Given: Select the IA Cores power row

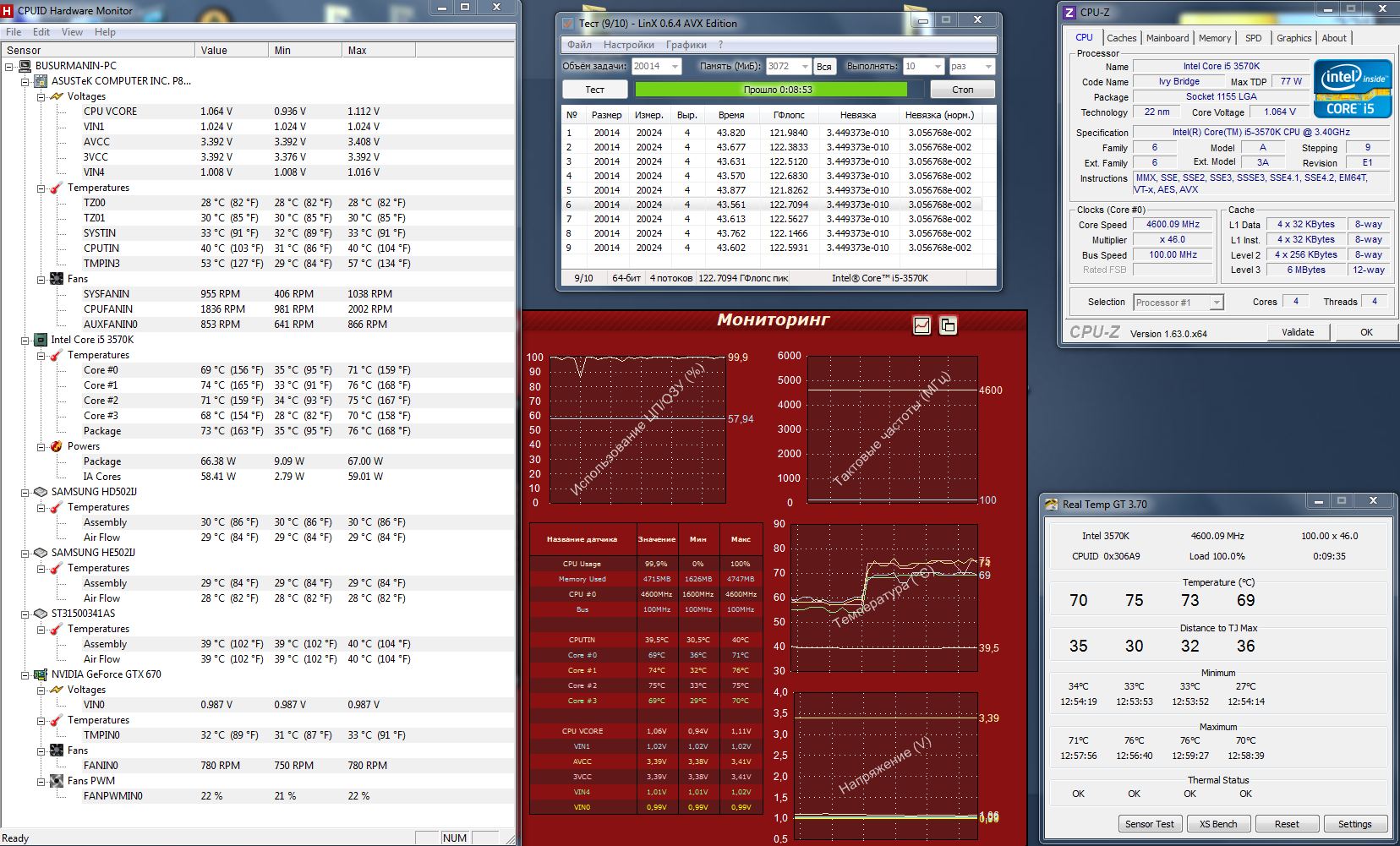Looking at the screenshot, I should (x=258, y=477).
